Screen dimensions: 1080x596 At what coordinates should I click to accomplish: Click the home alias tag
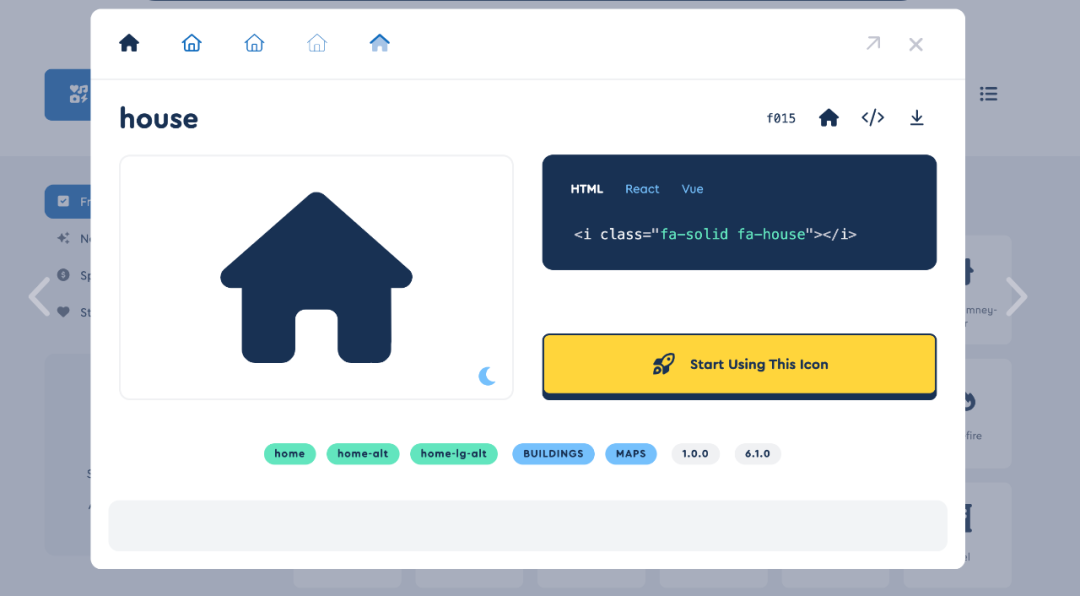pyautogui.click(x=289, y=454)
